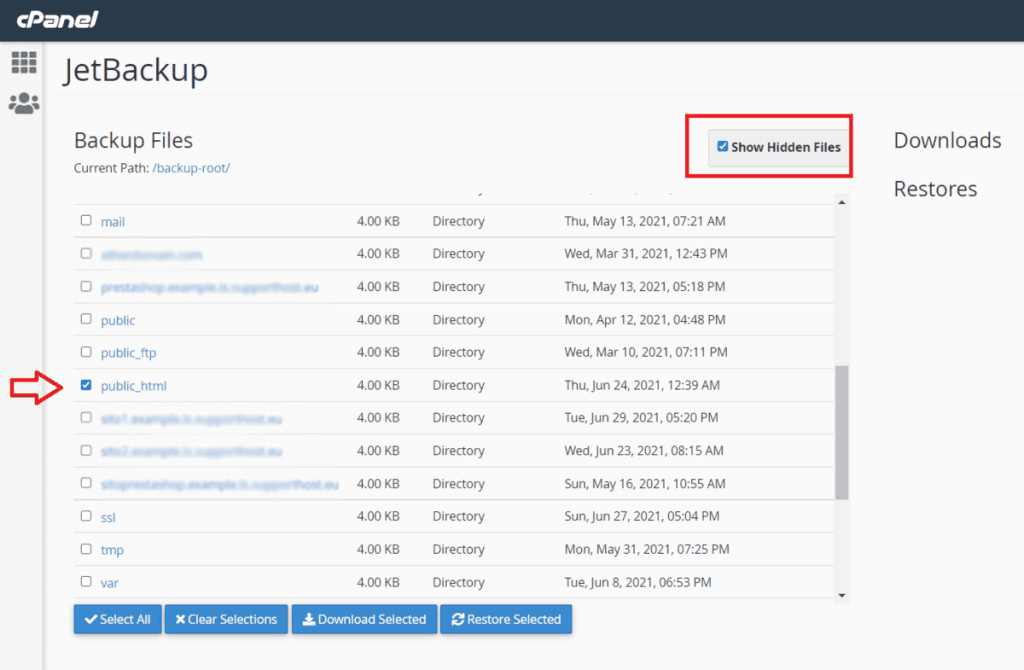Open the mail directory link
Viewport: 1024px width, 670px height.
tap(112, 222)
